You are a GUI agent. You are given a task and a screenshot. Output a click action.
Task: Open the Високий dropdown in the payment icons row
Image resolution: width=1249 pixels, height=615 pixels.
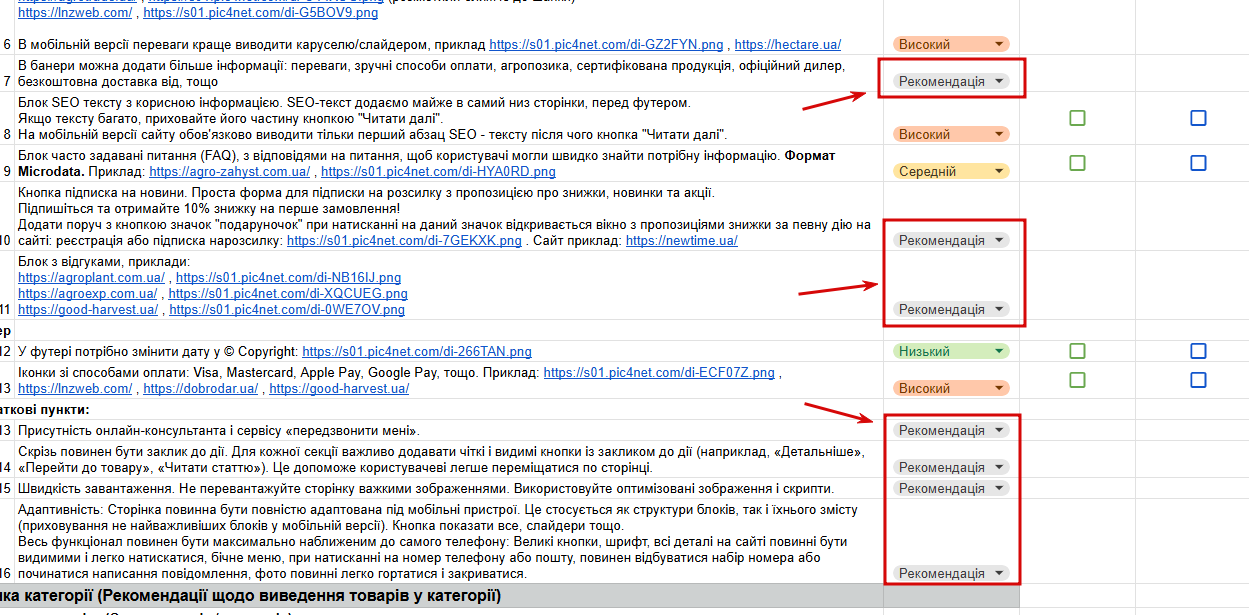951,388
